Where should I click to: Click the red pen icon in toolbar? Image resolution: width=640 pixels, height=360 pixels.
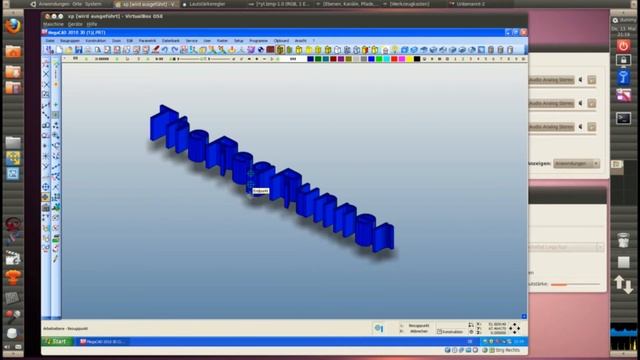click(156, 50)
